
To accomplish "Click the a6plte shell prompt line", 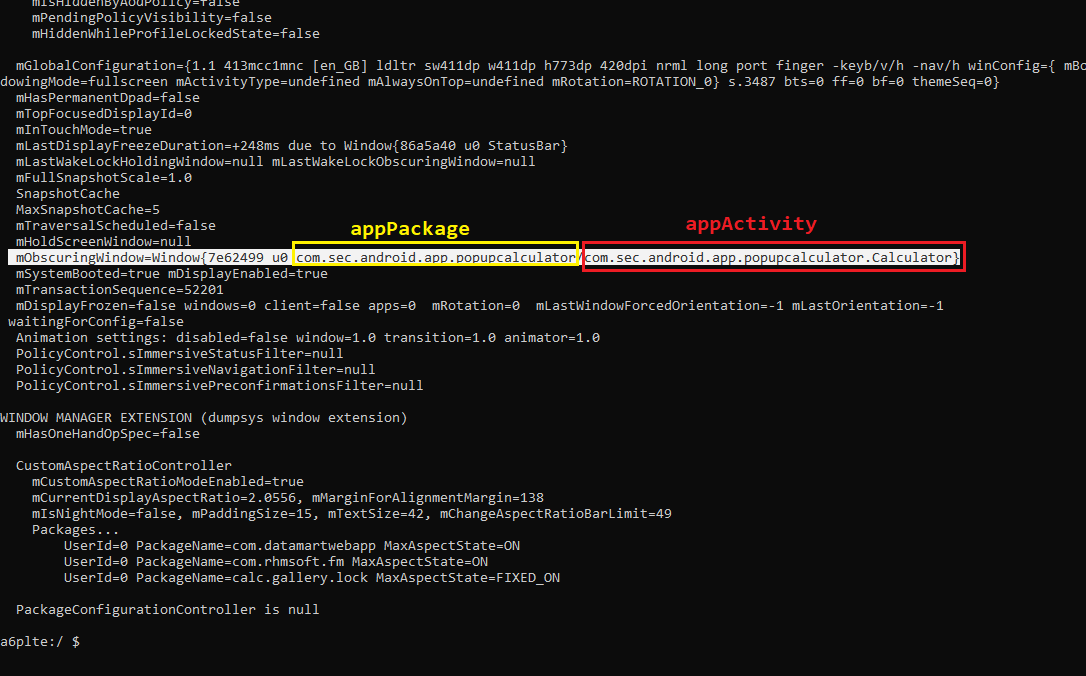I will [x=40, y=641].
